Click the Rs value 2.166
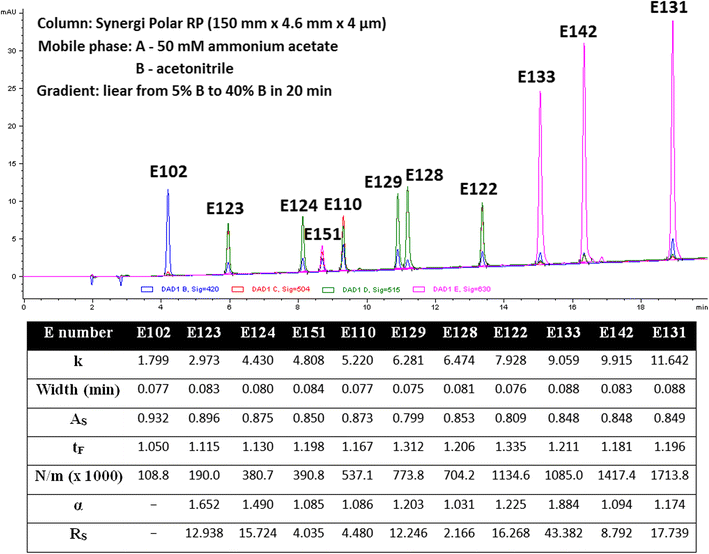This screenshot has width=709, height=554. click(459, 533)
